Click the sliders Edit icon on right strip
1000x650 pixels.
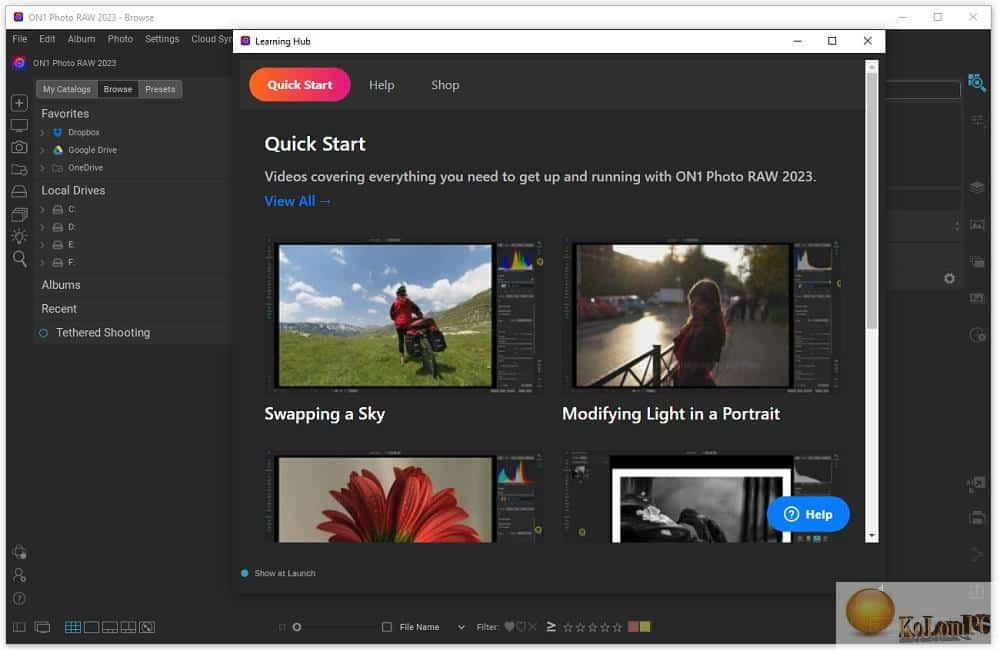click(x=976, y=121)
